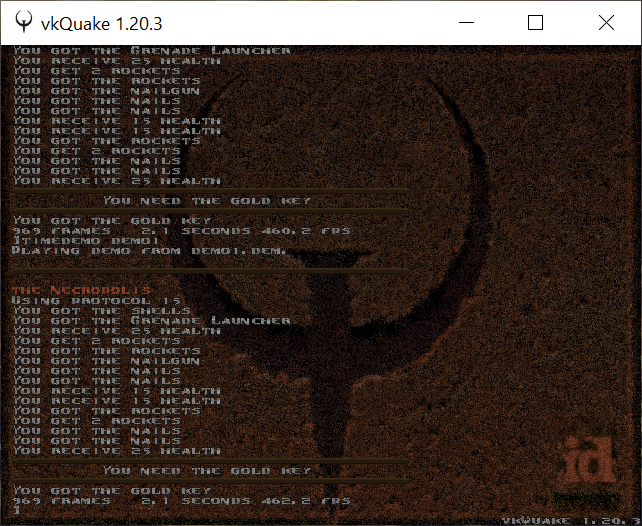The height and width of the screenshot is (526, 642).
Task: Click the red 'The Necropolis' map title
Action: point(81,291)
